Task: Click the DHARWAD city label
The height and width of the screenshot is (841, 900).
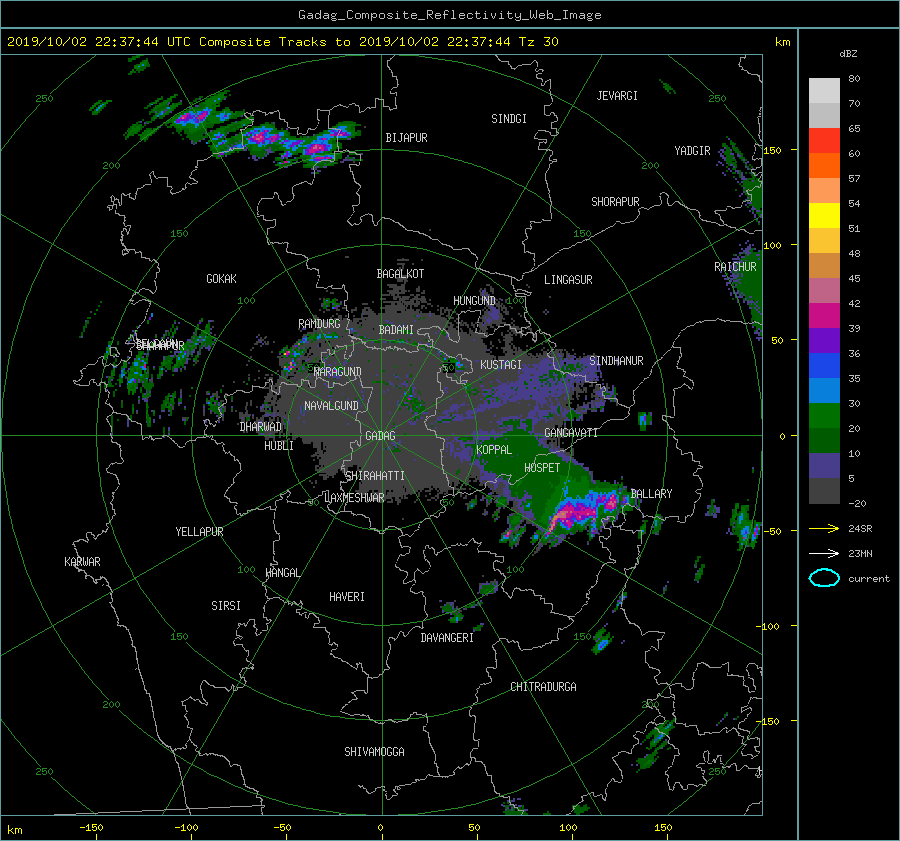Action: tap(261, 427)
